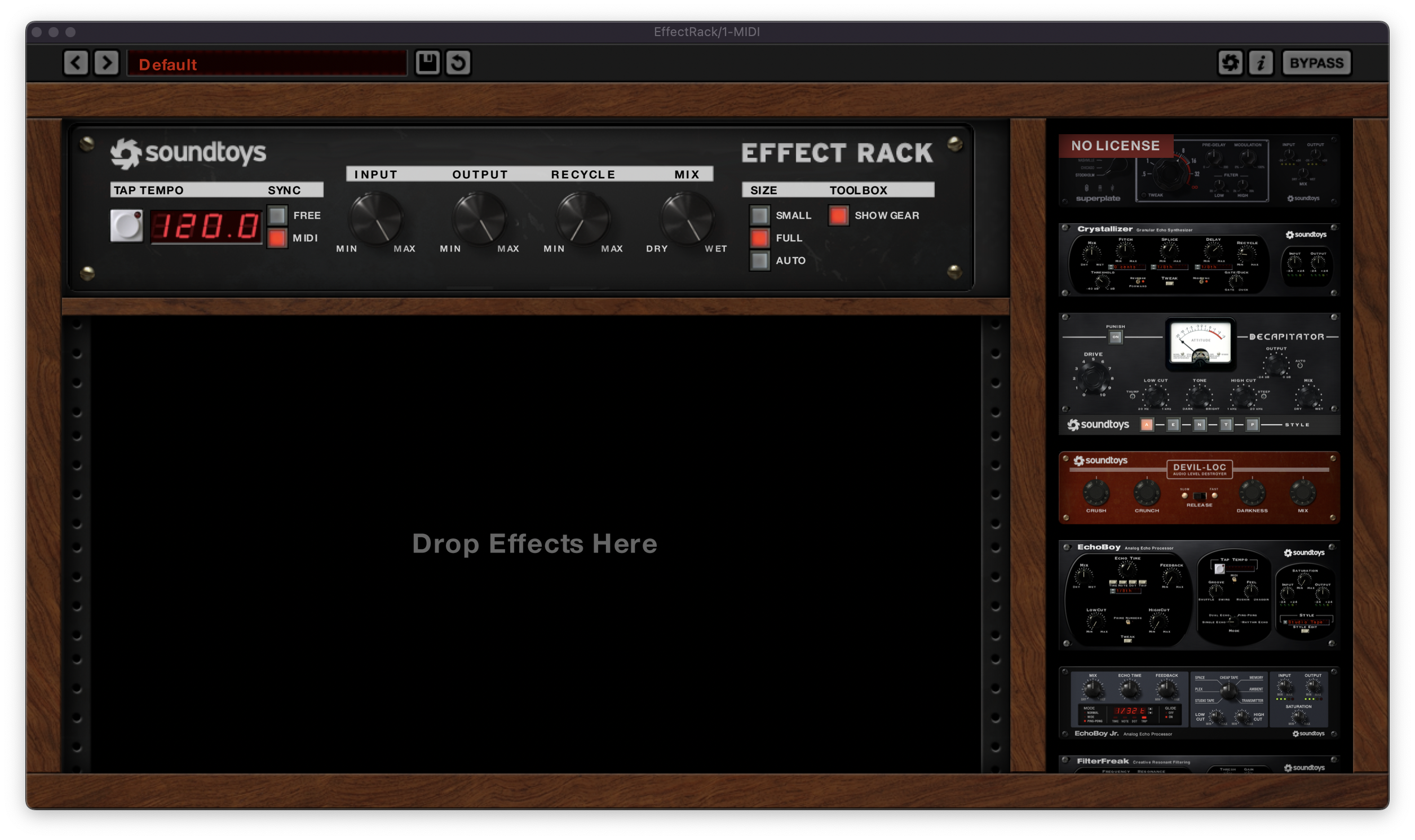Open the info button
Image resolution: width=1415 pixels, height=840 pixels.
tap(1261, 63)
